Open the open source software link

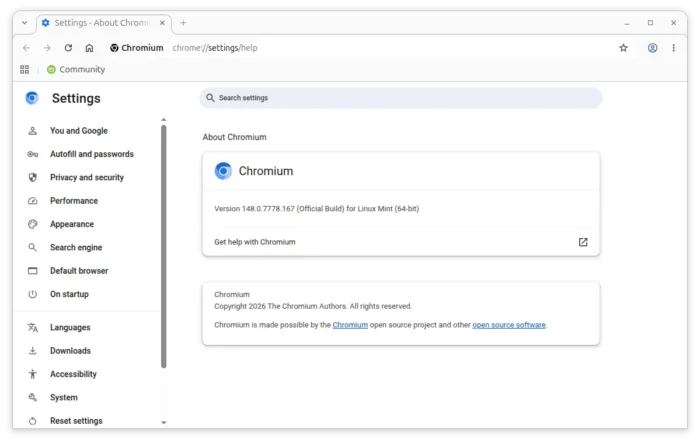509,325
